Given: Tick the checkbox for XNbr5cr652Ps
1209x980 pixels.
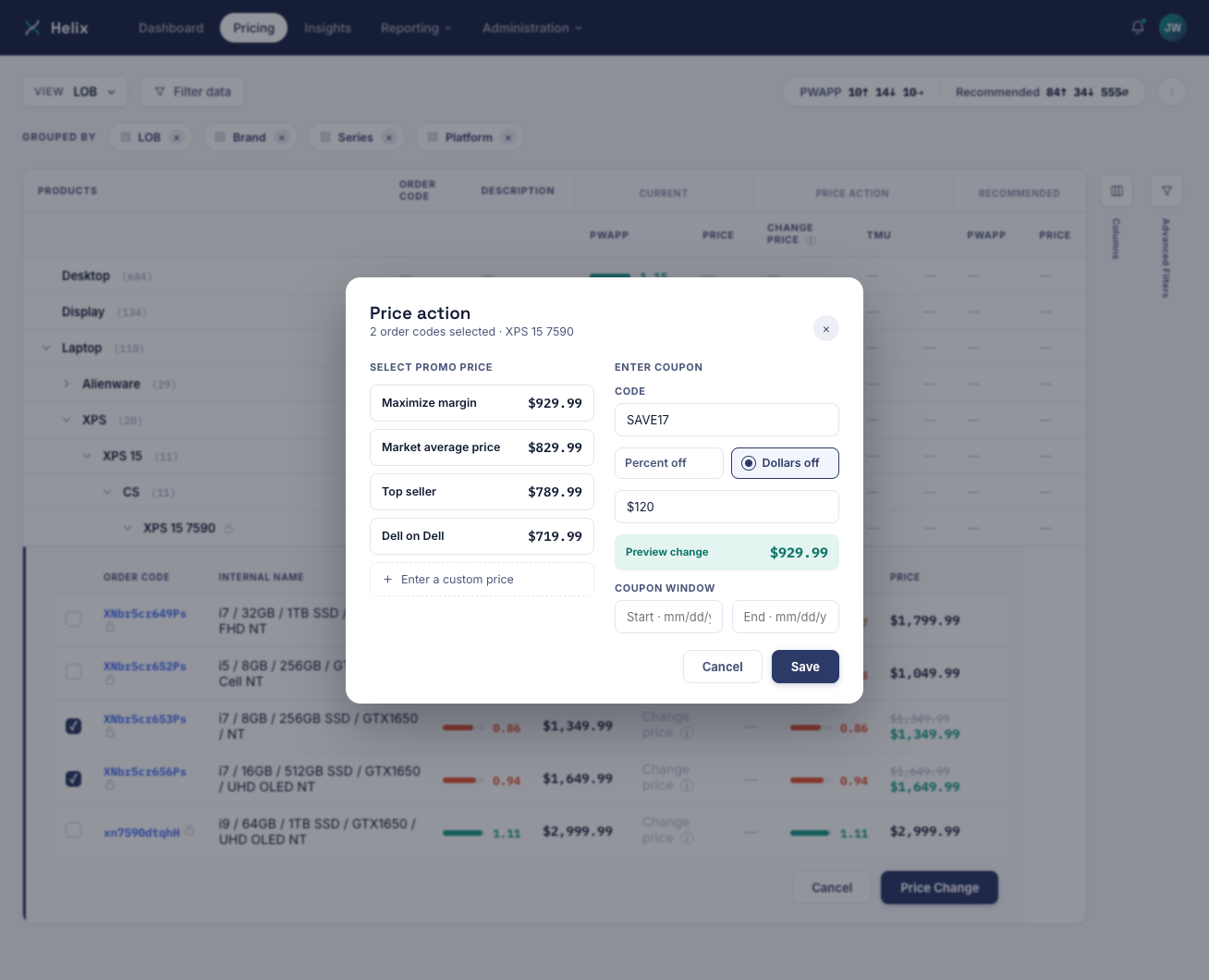Looking at the screenshot, I should (x=74, y=671).
